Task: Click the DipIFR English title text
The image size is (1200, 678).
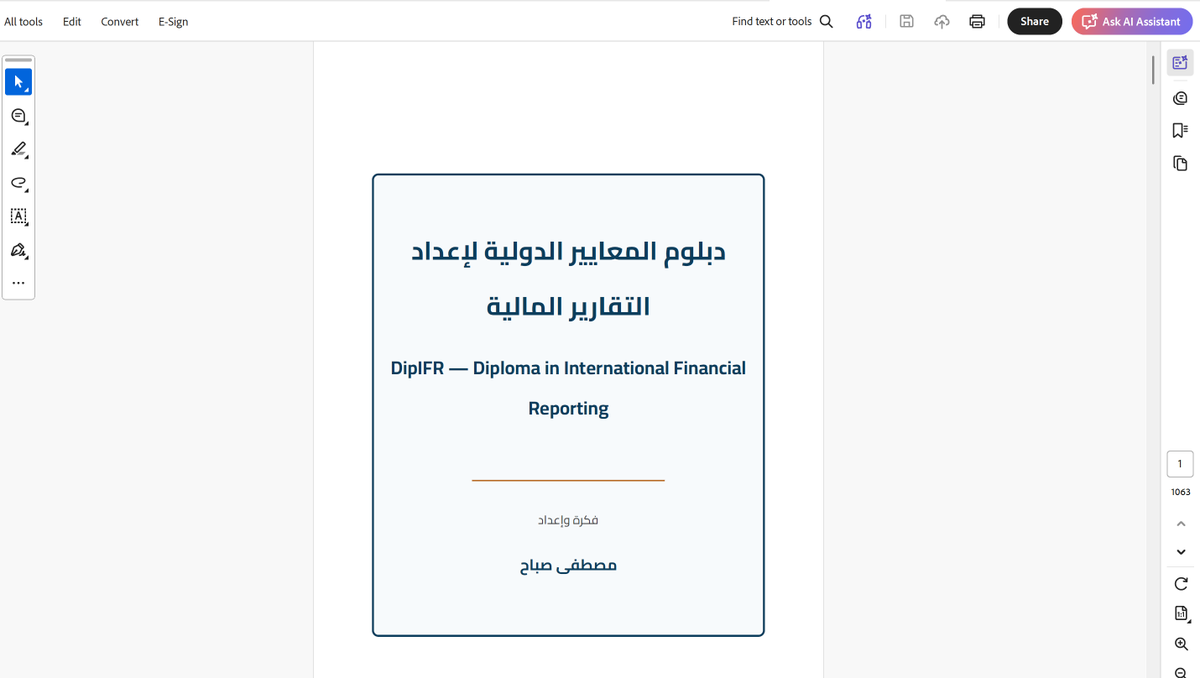Action: click(568, 388)
